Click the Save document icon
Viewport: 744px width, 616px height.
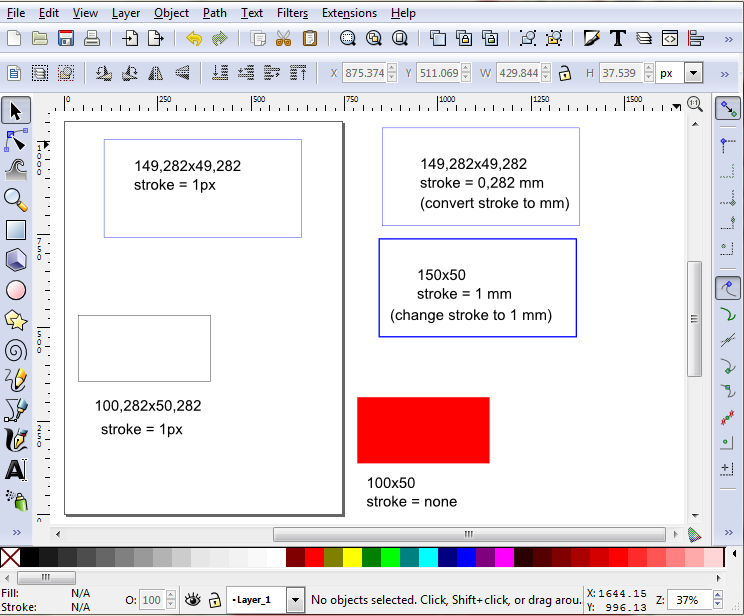click(66, 39)
